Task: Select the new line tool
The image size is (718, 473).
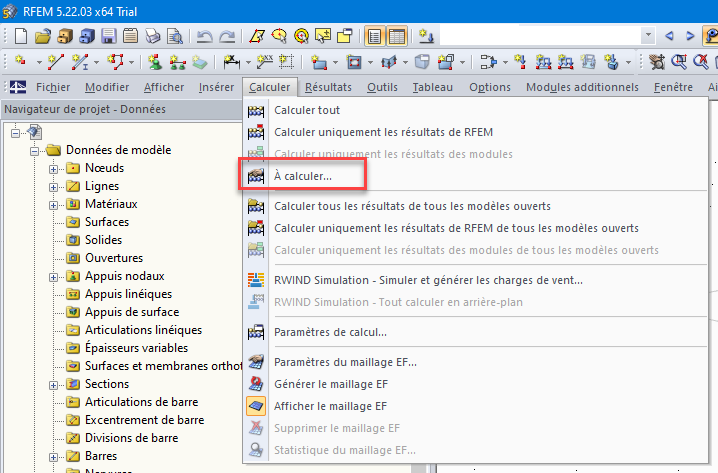Action: pos(55,61)
